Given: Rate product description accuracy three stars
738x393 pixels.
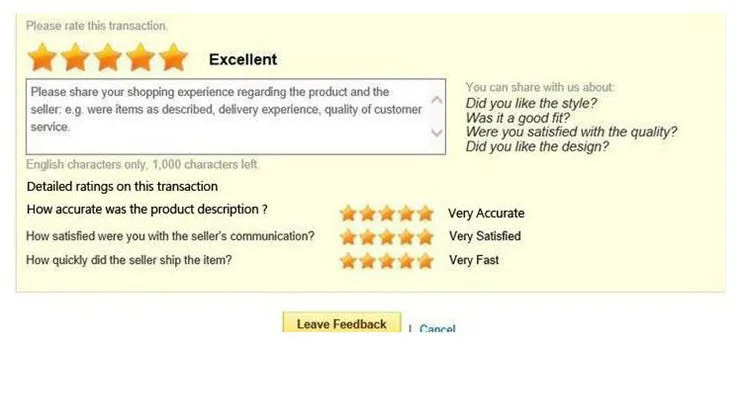Looking at the screenshot, I should [x=387, y=213].
